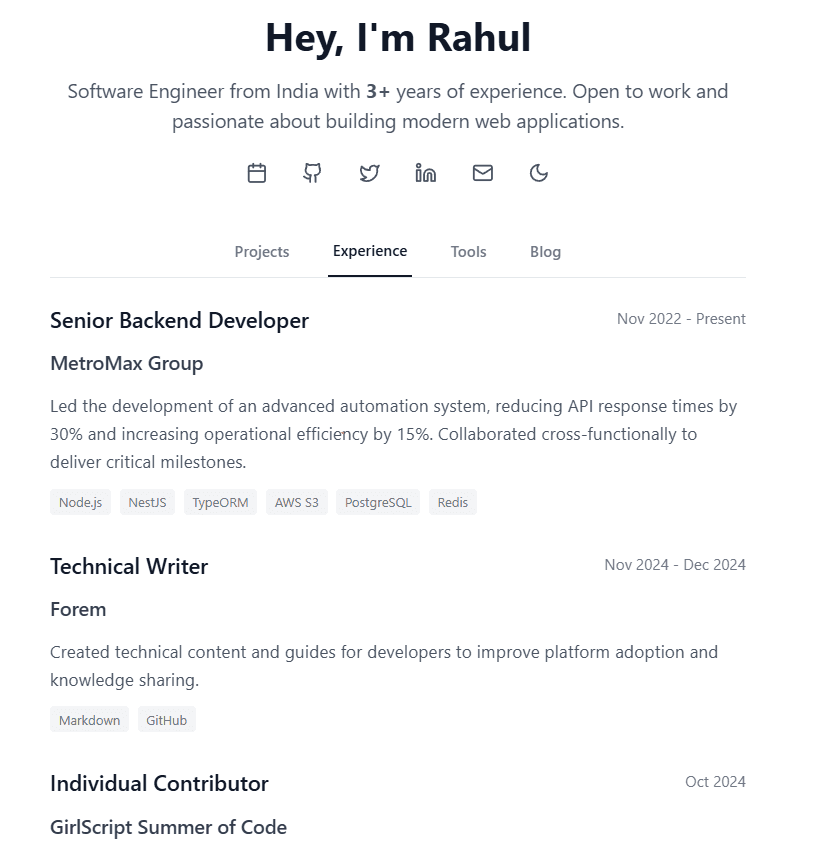The image size is (819, 856).
Task: Click the Node.js skill tag
Action: point(80,502)
